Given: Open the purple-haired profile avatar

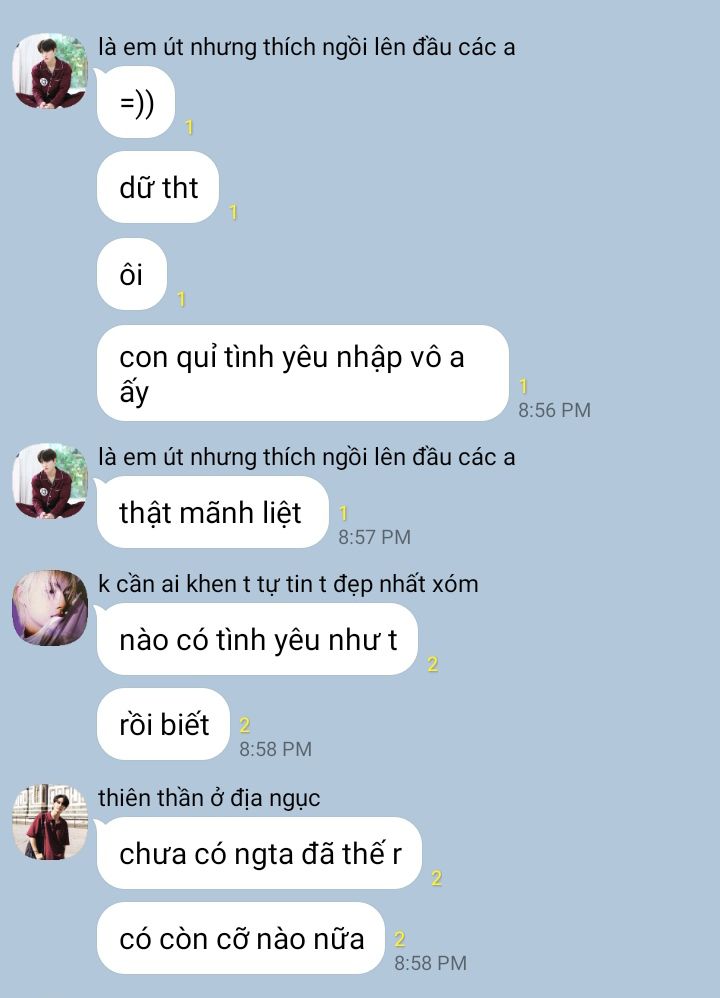Looking at the screenshot, I should pyautogui.click(x=50, y=608).
